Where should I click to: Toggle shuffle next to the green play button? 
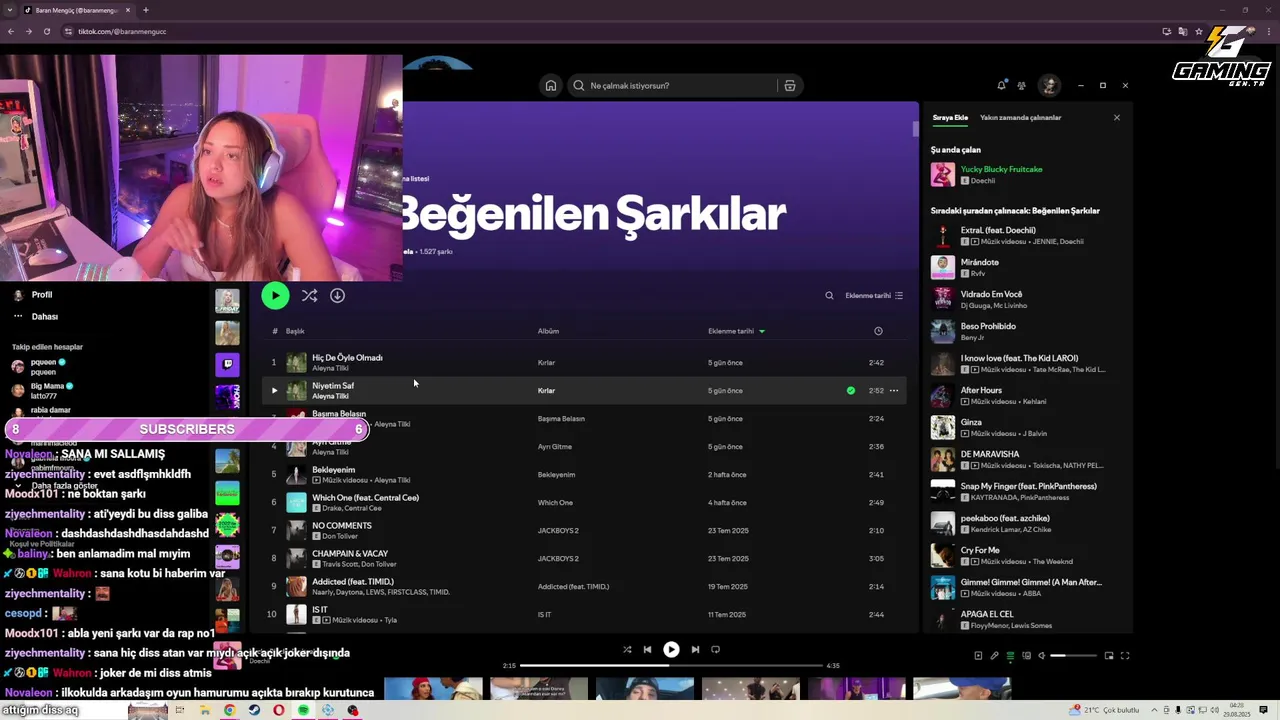pos(309,295)
